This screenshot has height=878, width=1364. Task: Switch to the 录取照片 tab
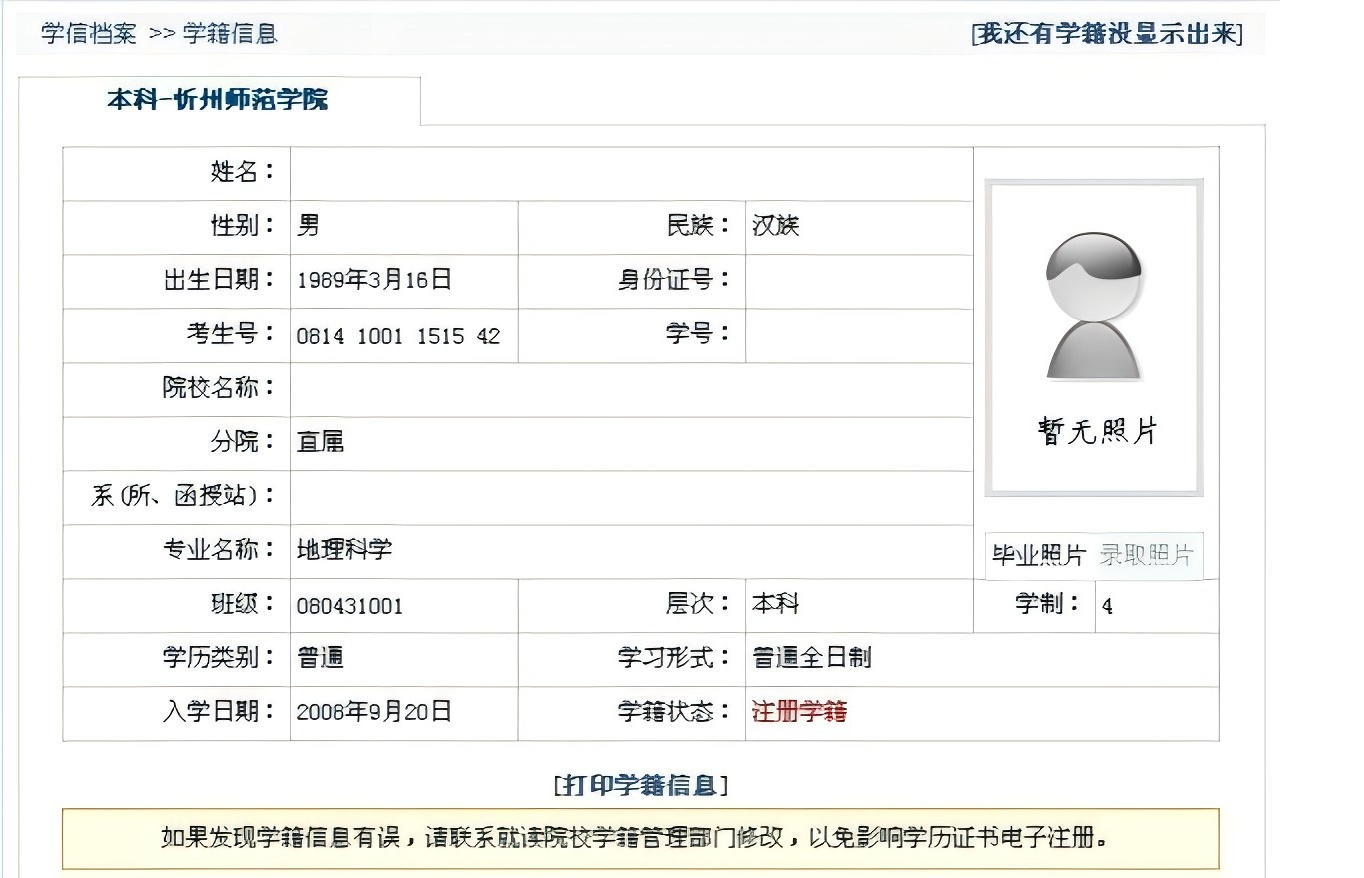click(1146, 555)
